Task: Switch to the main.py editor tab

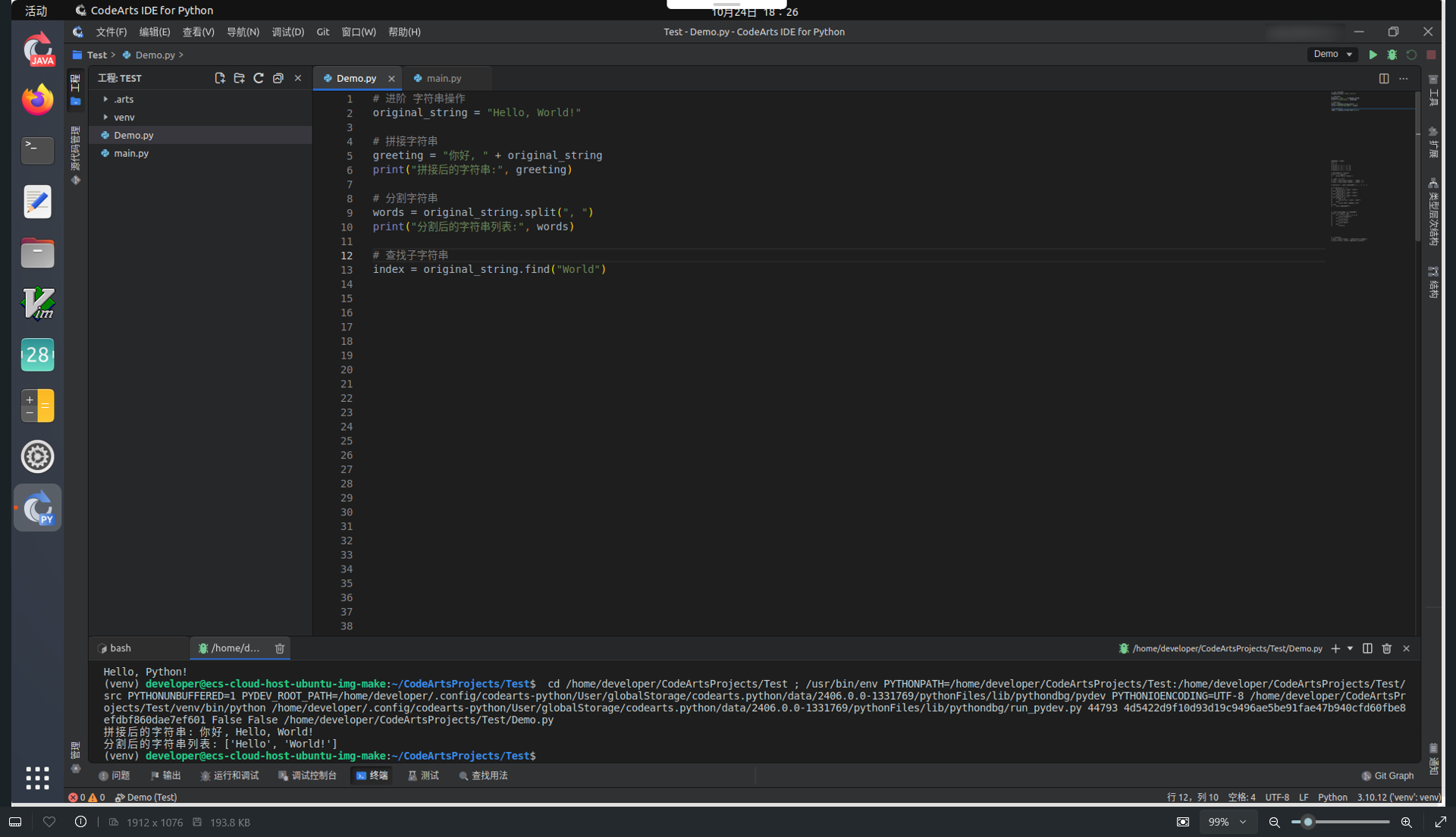Action: click(x=444, y=78)
